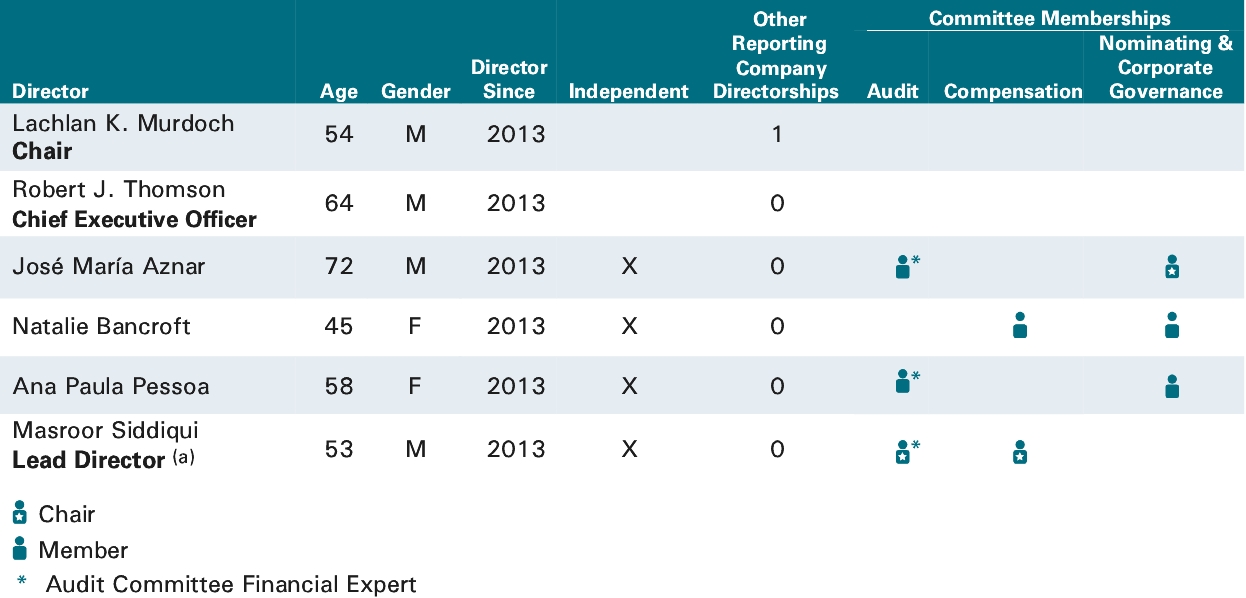
Task: Click the Audit Committee Financial Expert legend text
Action: click(231, 584)
